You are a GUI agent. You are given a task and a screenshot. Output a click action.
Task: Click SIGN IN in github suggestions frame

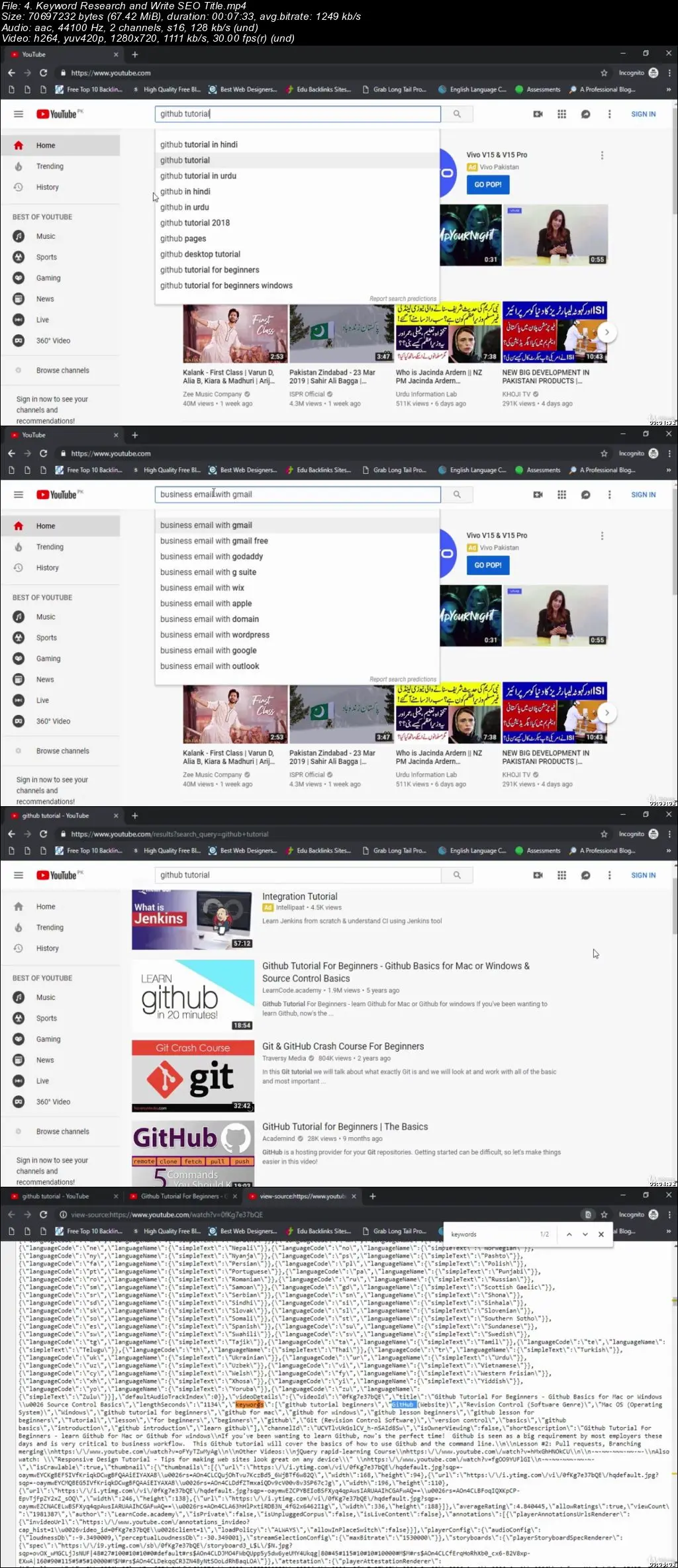643,114
